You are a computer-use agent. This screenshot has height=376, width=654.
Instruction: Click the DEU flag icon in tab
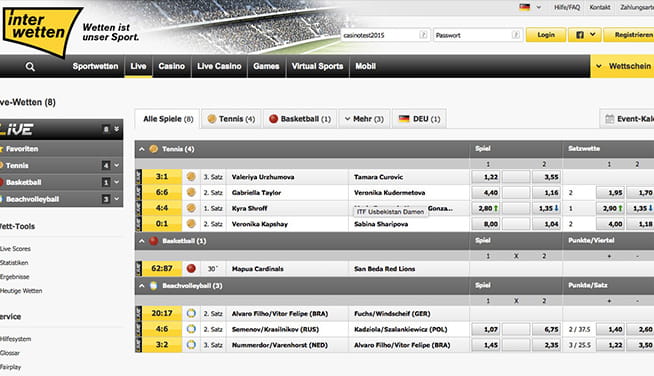coord(404,119)
